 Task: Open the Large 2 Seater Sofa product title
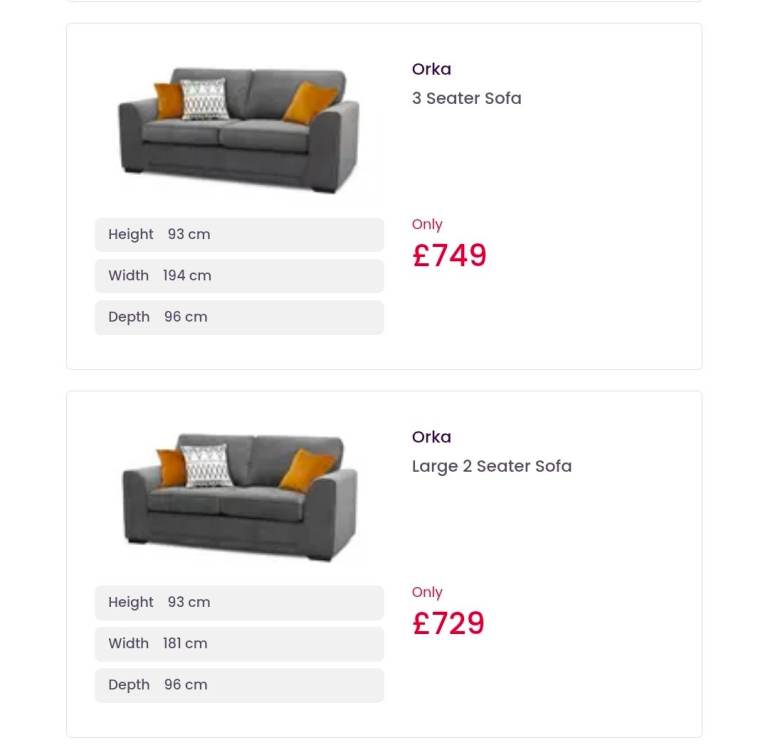[491, 466]
